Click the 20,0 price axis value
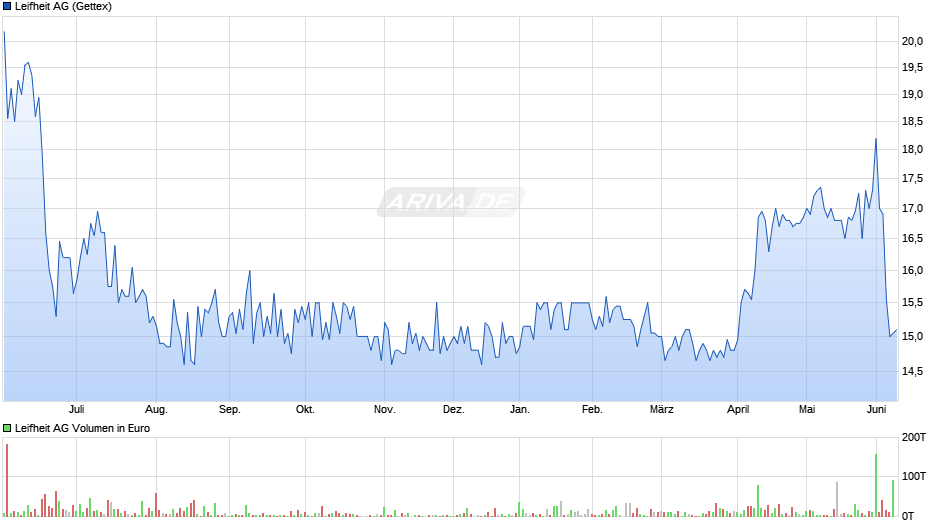This screenshot has height=526, width=940. coord(912,41)
